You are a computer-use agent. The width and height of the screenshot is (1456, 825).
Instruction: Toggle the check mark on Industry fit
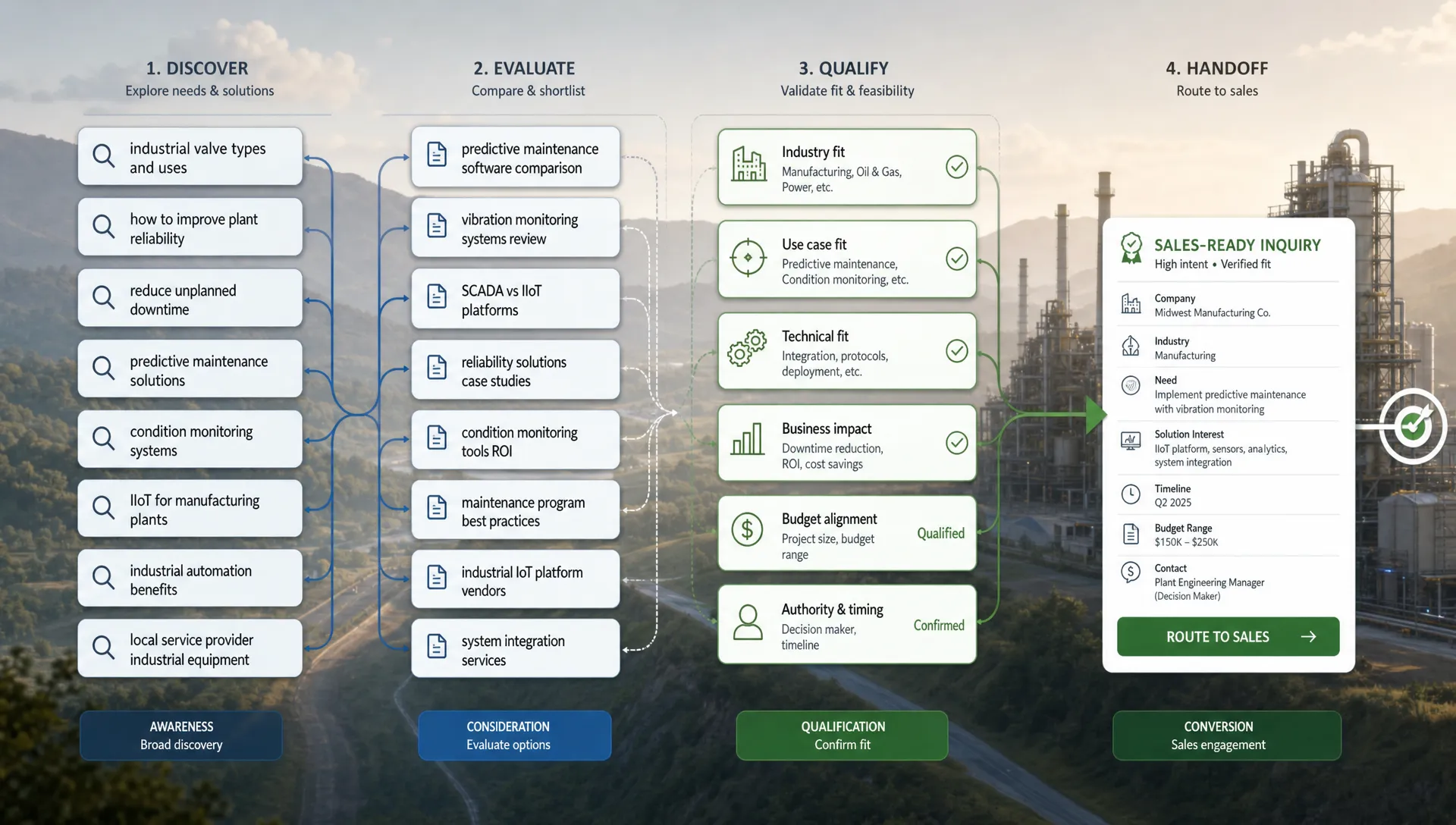coord(957,167)
